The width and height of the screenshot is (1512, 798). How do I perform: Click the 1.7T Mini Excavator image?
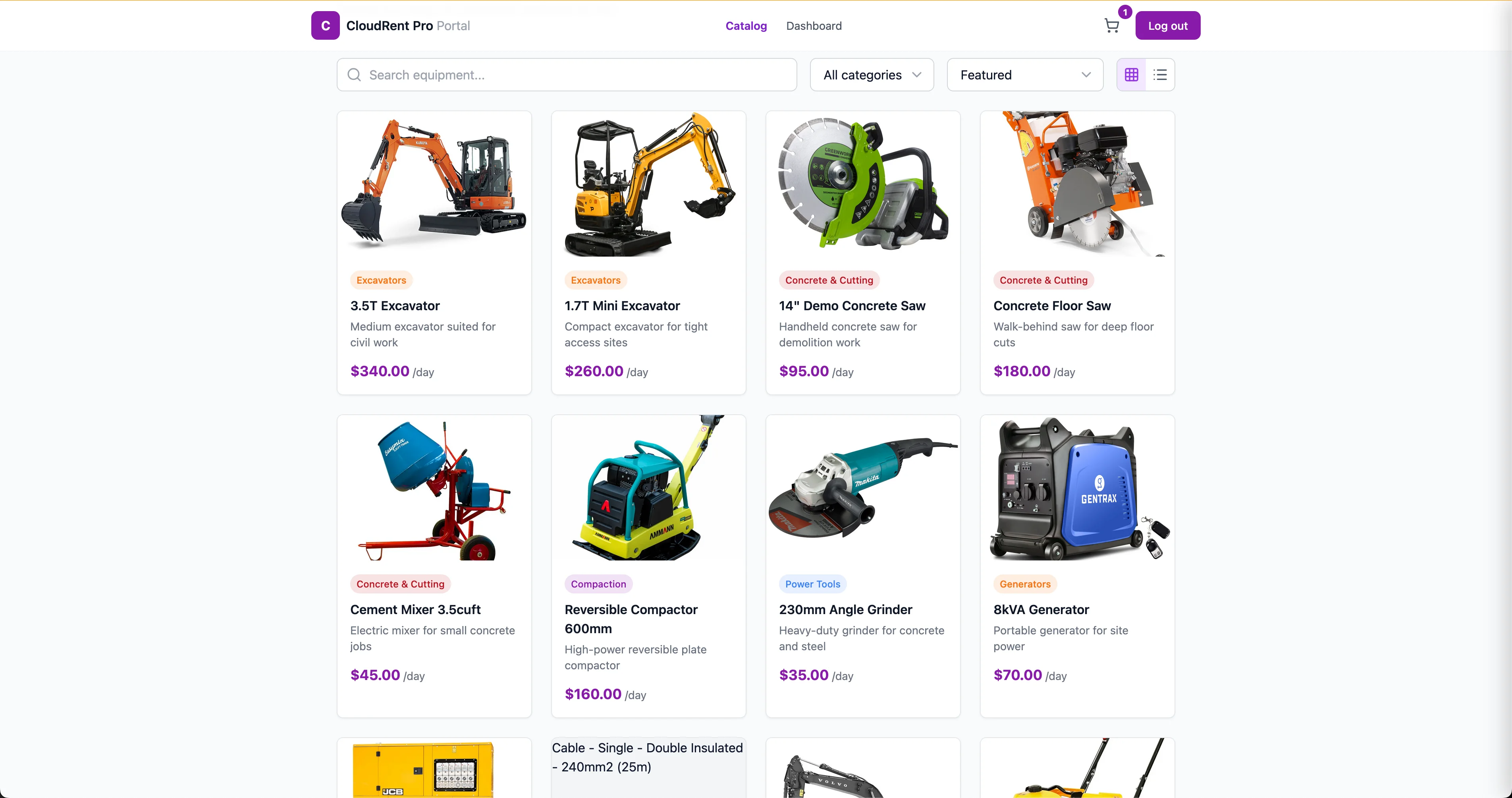pyautogui.click(x=648, y=184)
